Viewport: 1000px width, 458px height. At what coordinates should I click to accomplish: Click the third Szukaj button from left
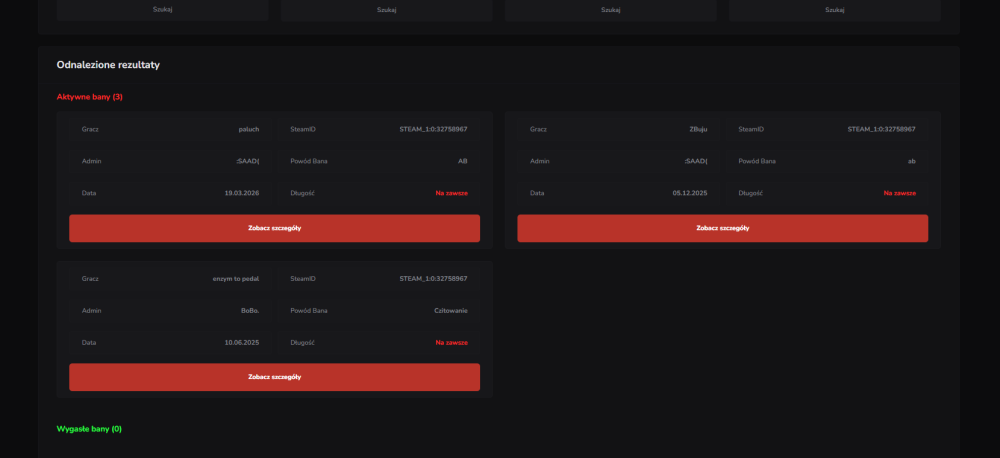point(610,10)
